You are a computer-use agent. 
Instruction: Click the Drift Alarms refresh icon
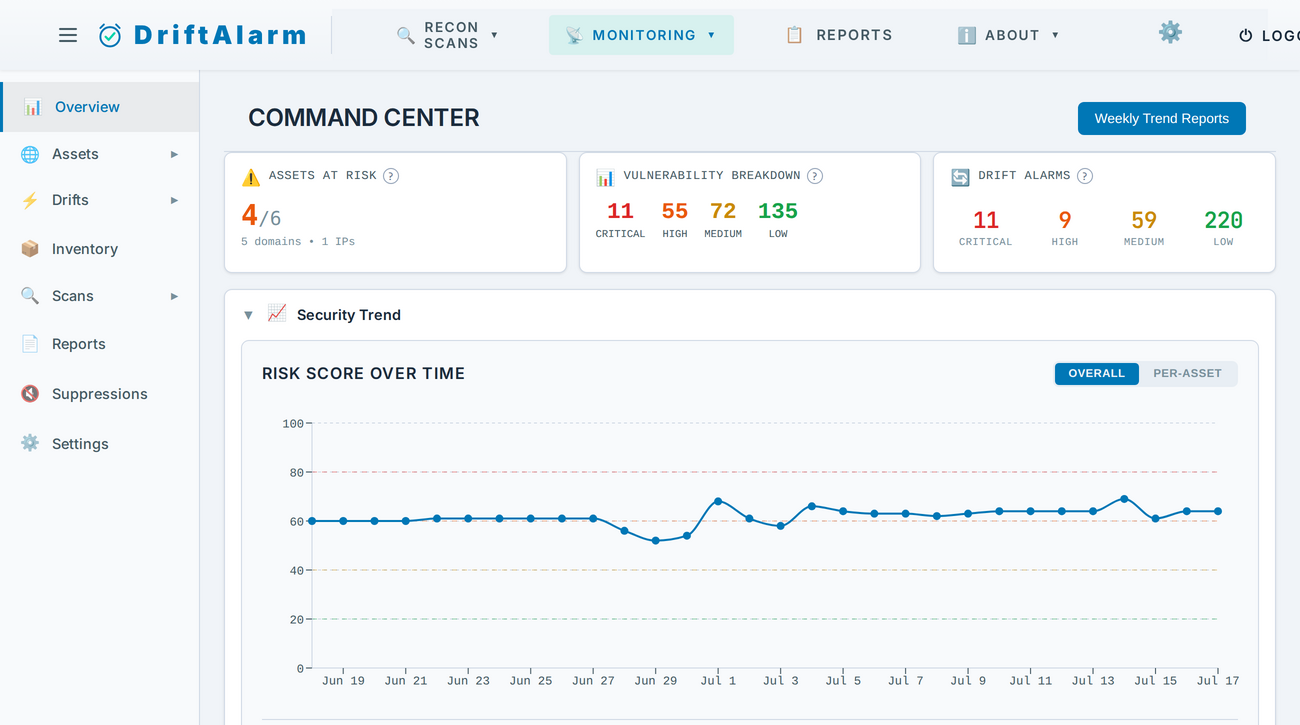coord(960,177)
